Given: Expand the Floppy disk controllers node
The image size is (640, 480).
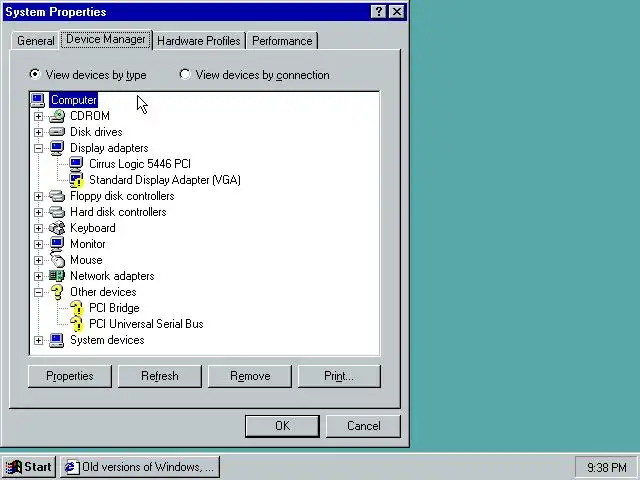Looking at the screenshot, I should (38, 196).
